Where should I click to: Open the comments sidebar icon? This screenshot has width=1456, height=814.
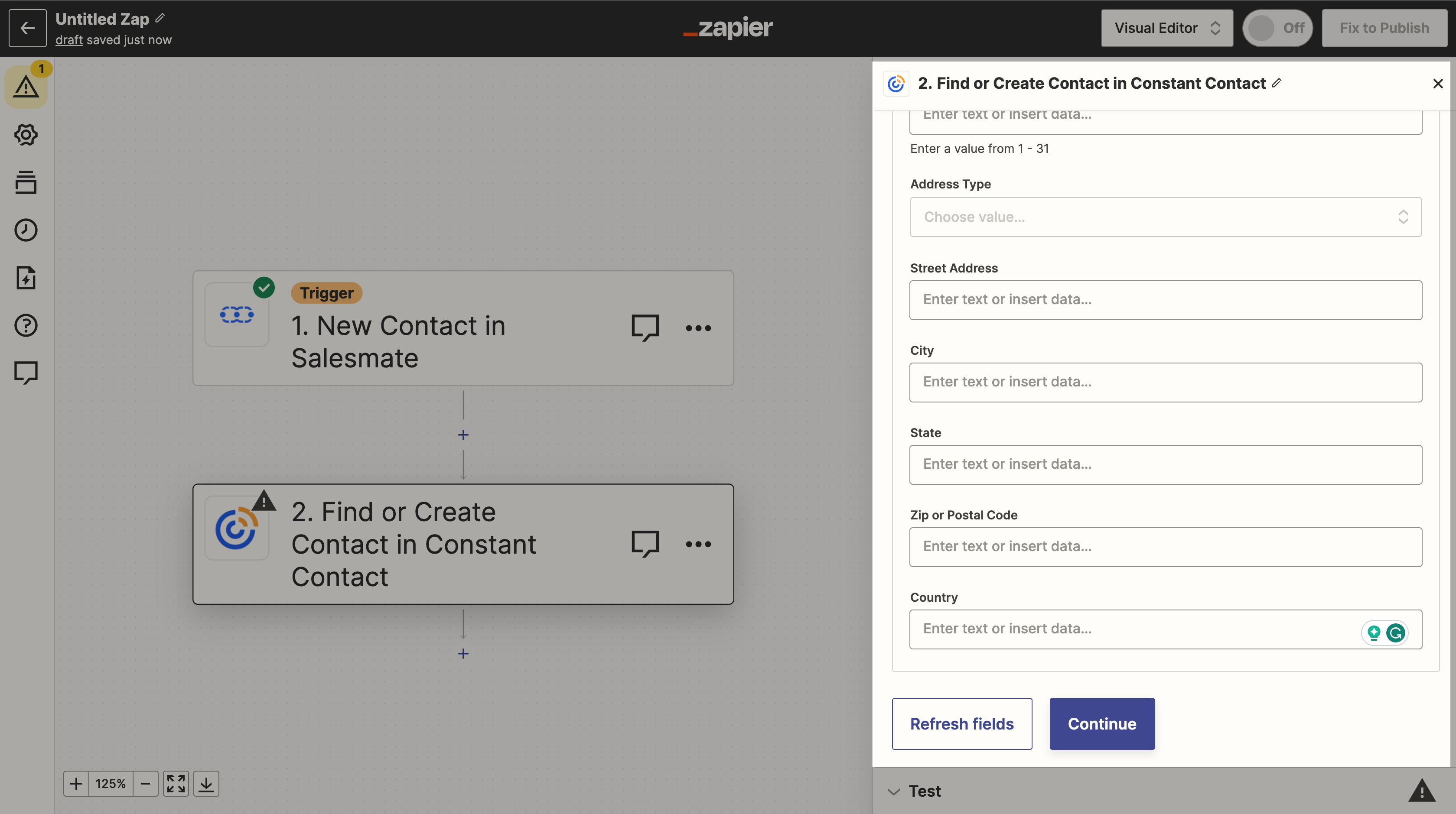point(26,373)
